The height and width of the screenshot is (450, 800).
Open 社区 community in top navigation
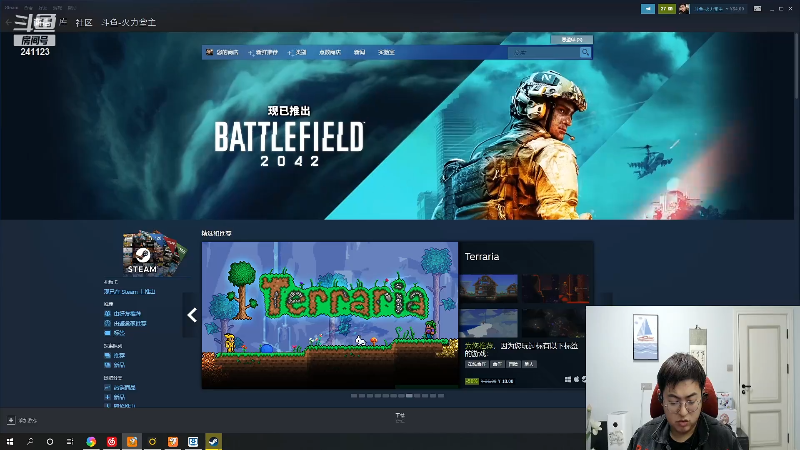click(x=84, y=22)
